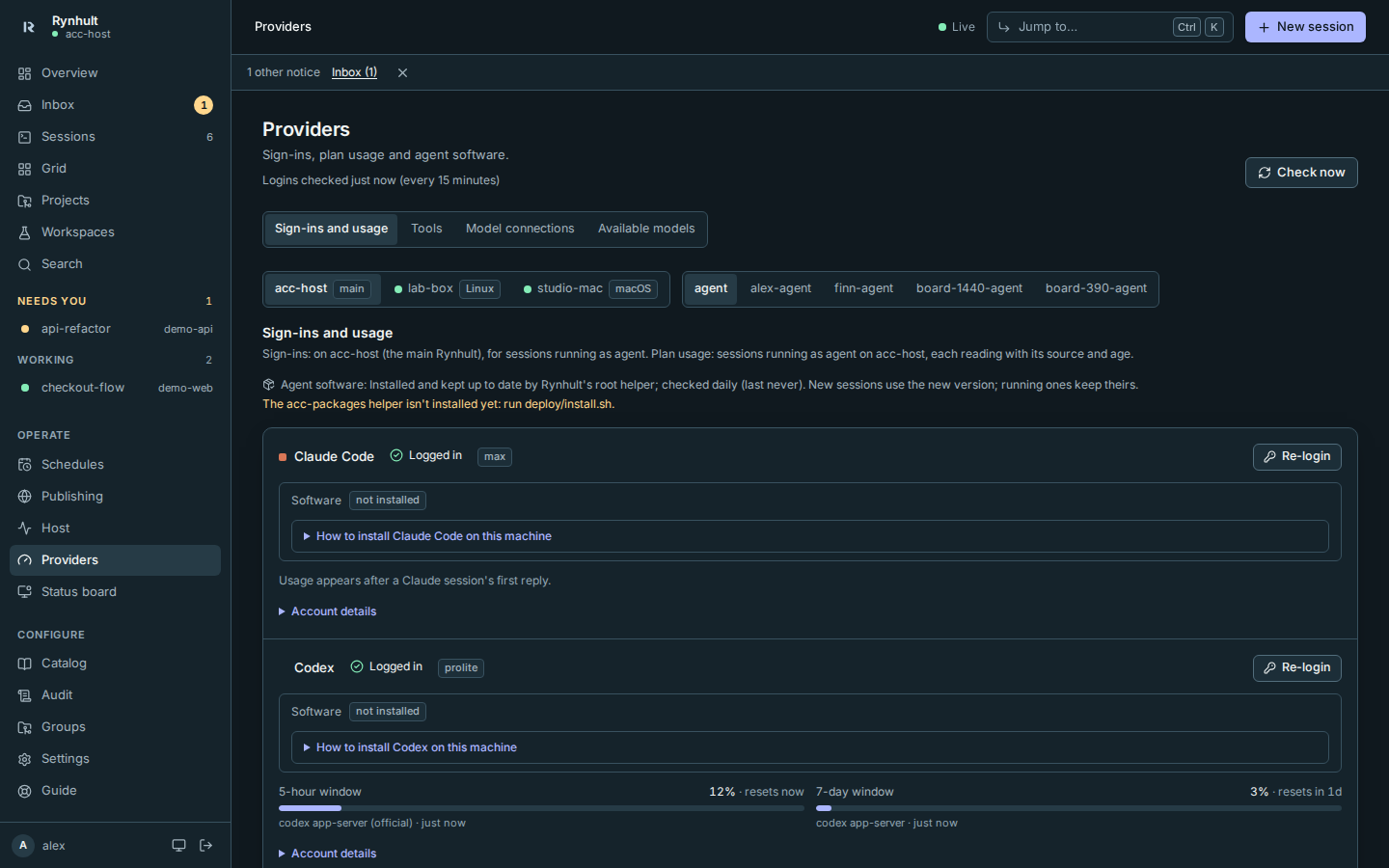Click Re-login for Codex
Image resolution: width=1389 pixels, height=868 pixels.
[1296, 668]
